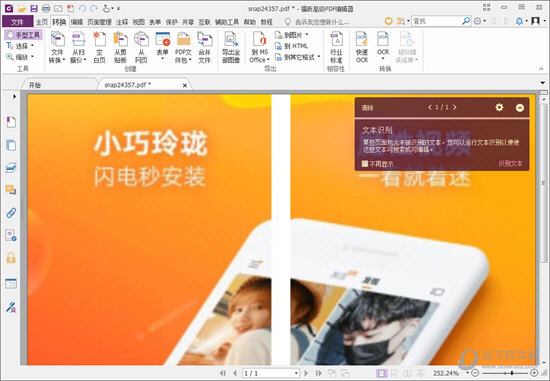Screen dimensions: 550x381
Task: Create PDF from web page (从网页)
Action: tap(141, 47)
